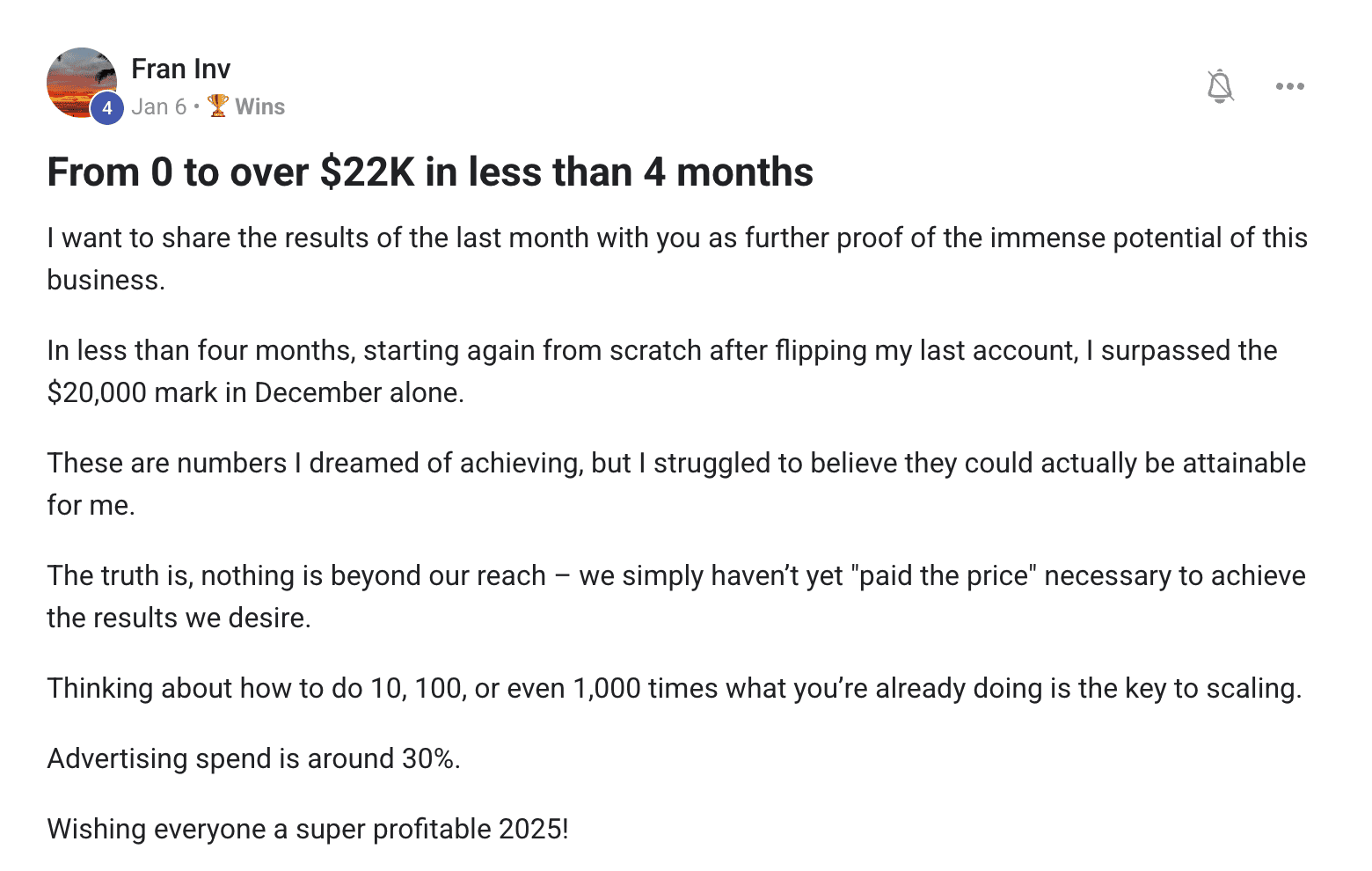
Task: Toggle the post notification bell
Action: pos(1220,86)
